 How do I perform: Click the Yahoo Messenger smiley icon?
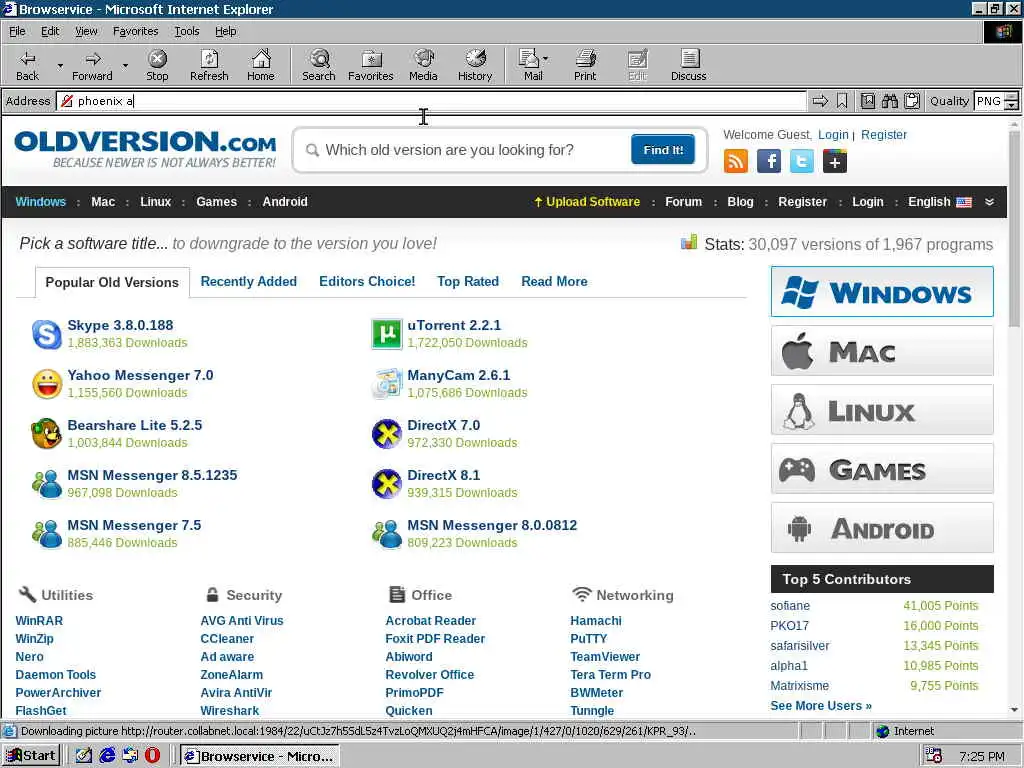pyautogui.click(x=46, y=384)
